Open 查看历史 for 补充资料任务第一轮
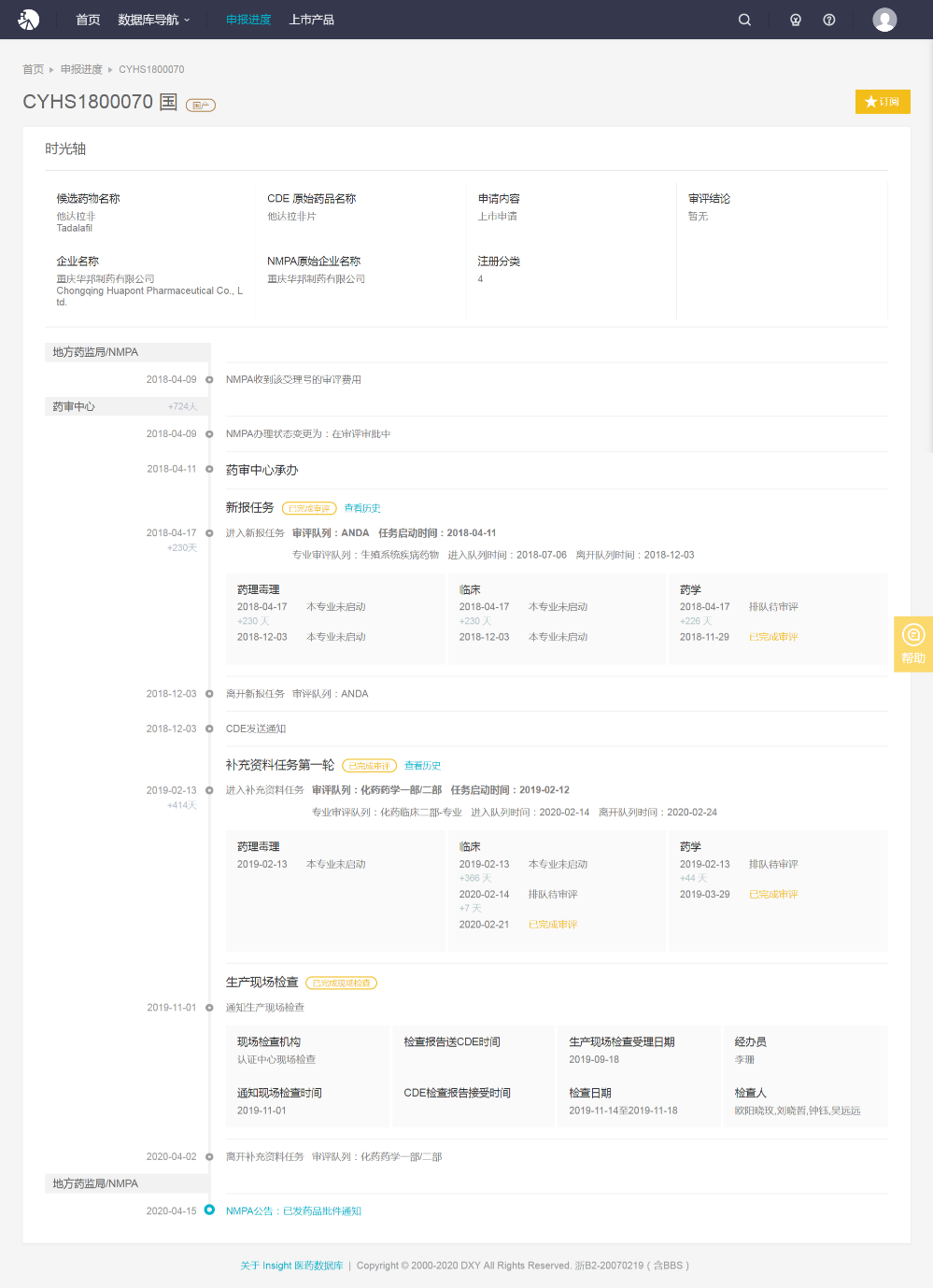933x1288 pixels. tap(422, 766)
